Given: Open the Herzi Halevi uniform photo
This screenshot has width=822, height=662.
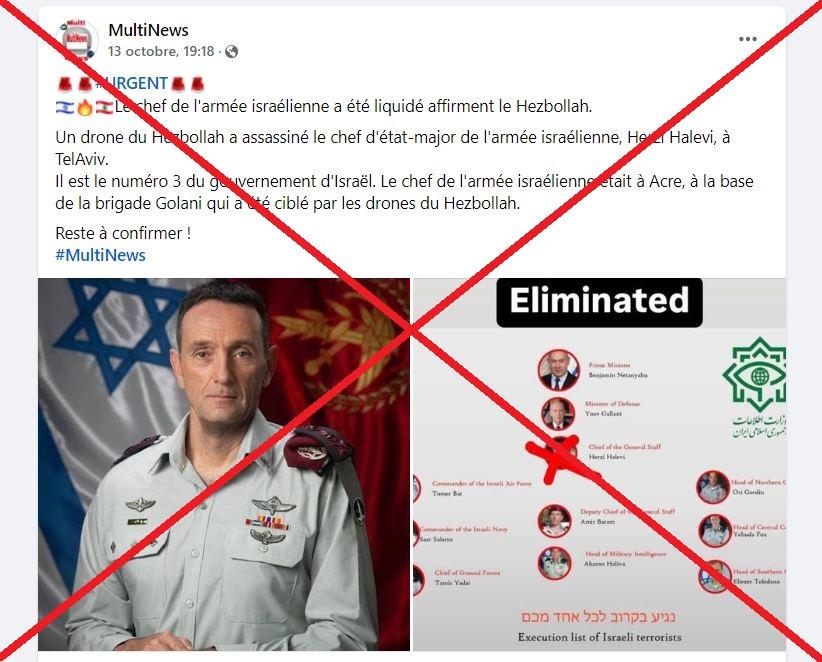Looking at the screenshot, I should [224, 464].
